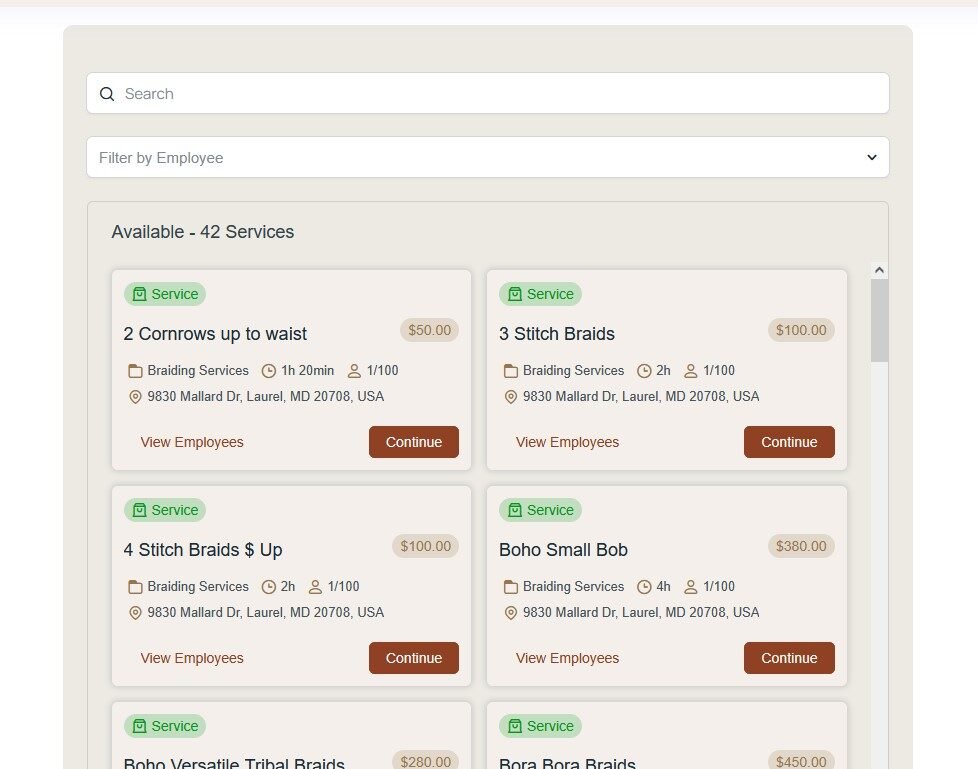Click the services list scrollbar thumb
The height and width of the screenshot is (769, 978).
pyautogui.click(x=879, y=320)
